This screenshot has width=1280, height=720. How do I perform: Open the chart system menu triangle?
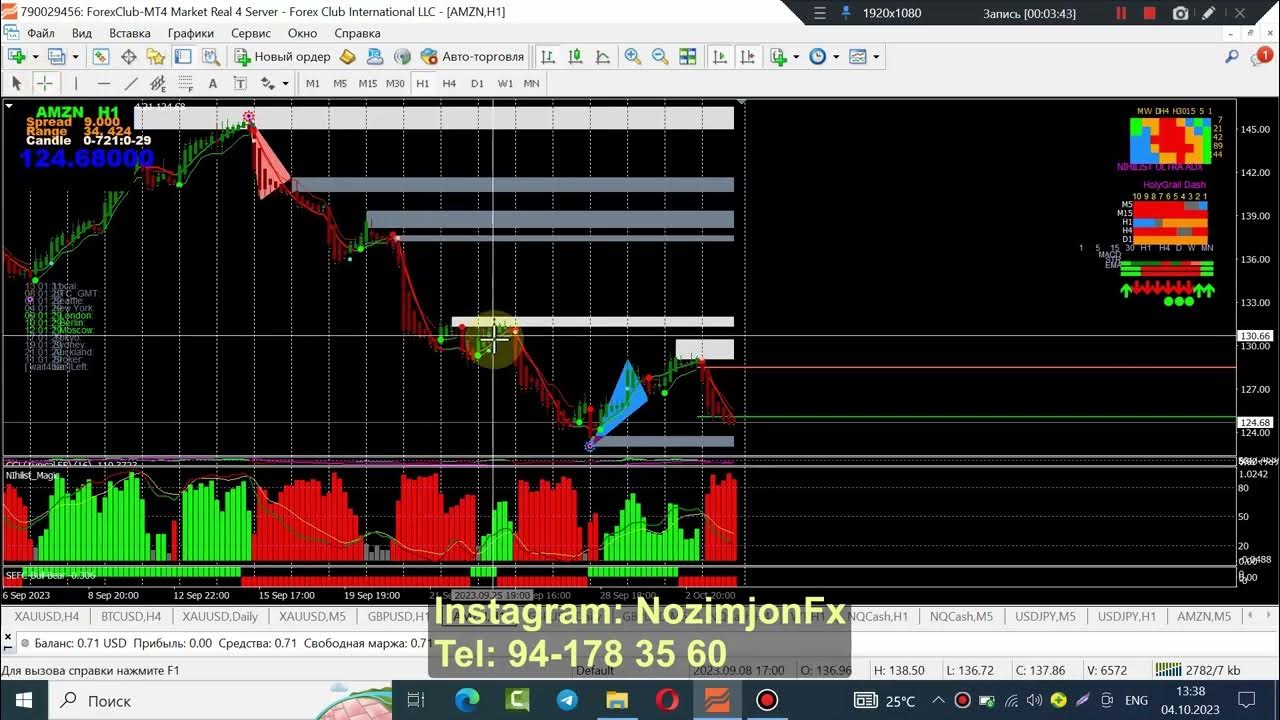[9, 105]
